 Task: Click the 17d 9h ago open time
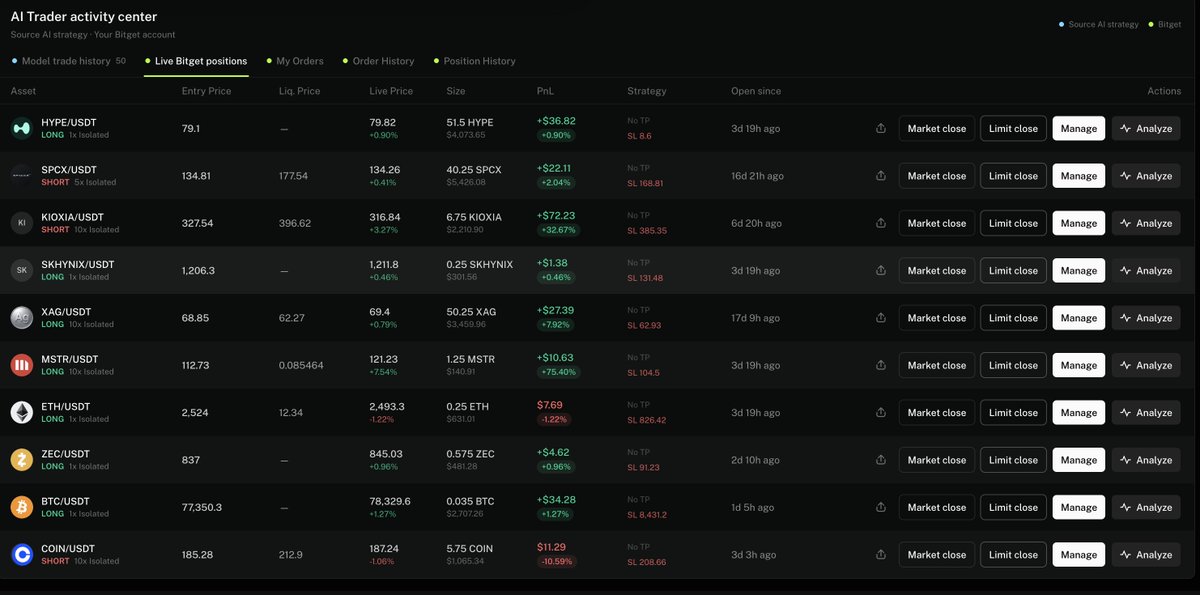click(757, 318)
